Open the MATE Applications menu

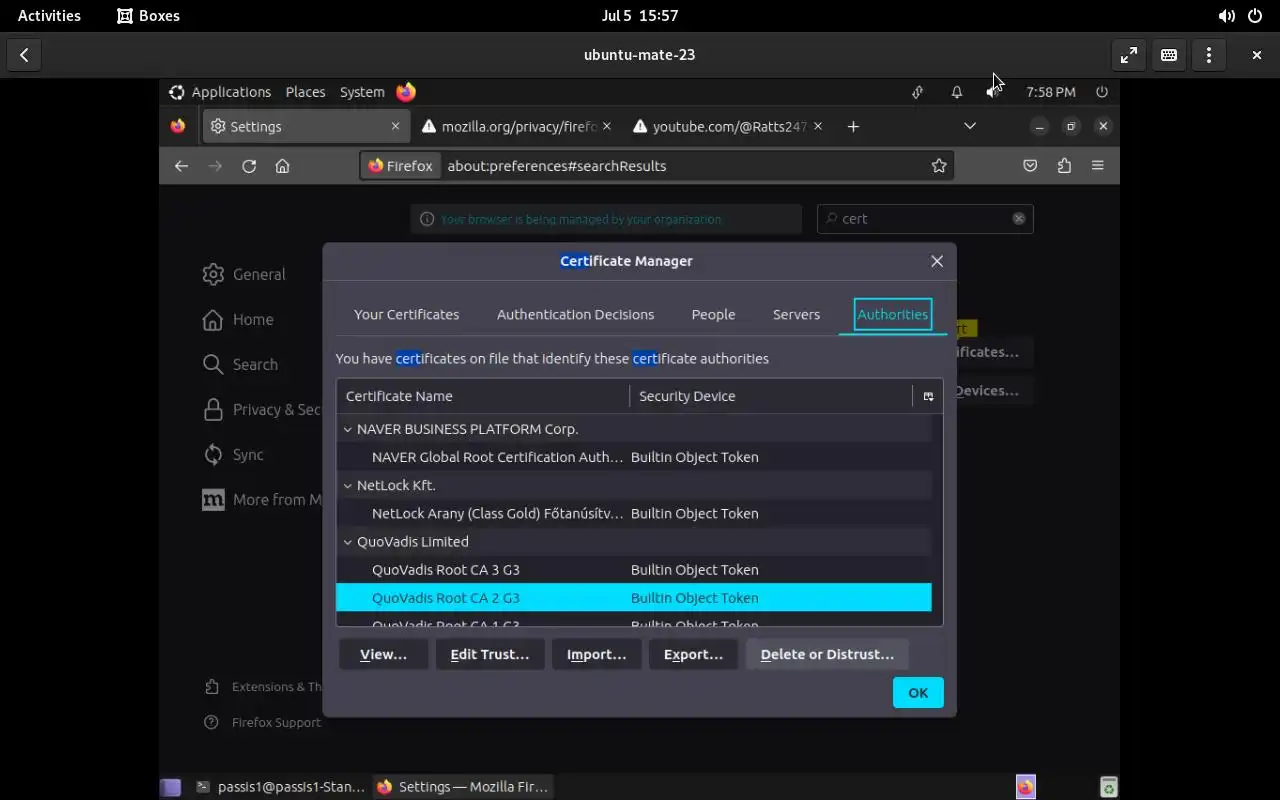[x=220, y=92]
